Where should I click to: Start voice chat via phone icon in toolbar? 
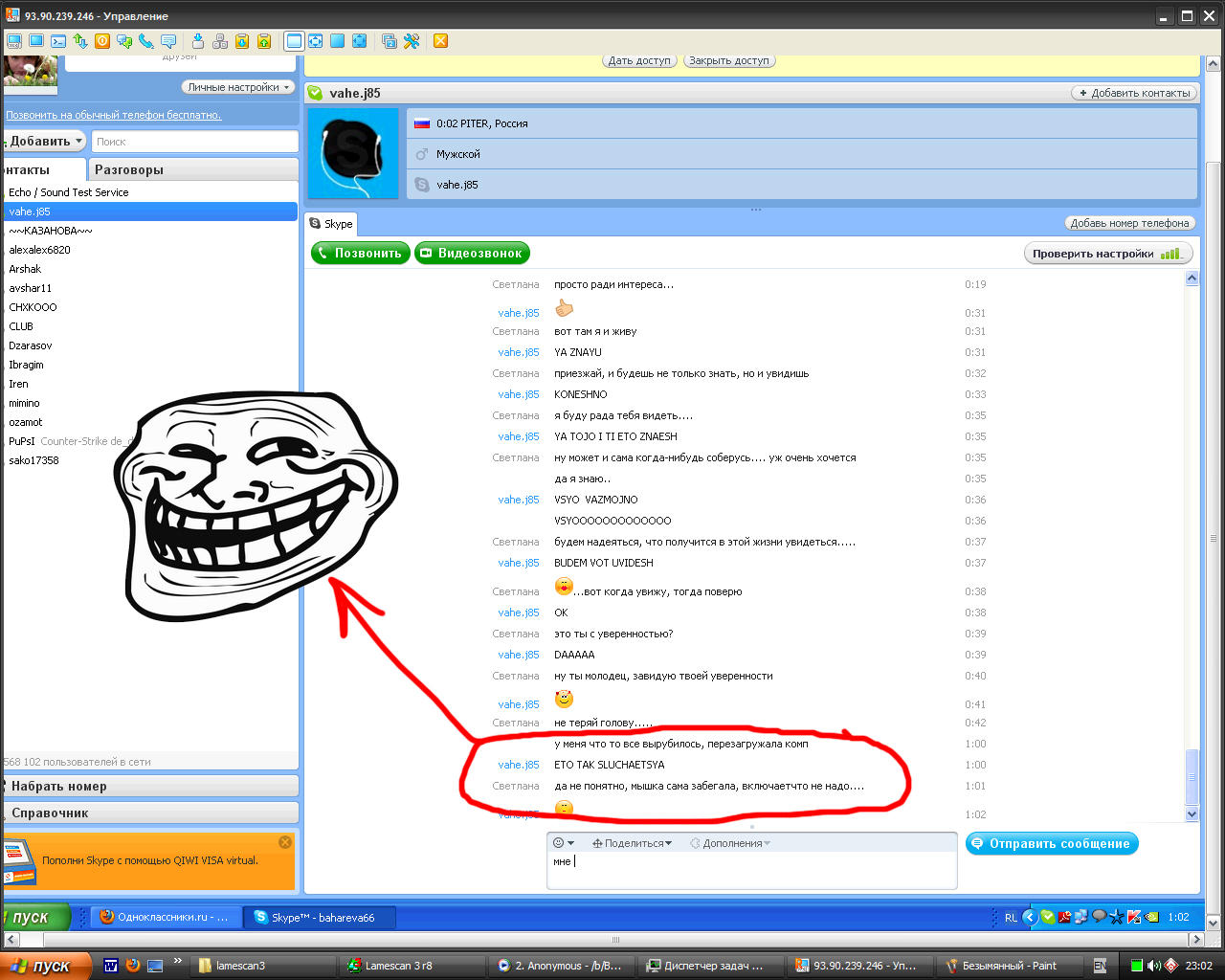tap(146, 41)
